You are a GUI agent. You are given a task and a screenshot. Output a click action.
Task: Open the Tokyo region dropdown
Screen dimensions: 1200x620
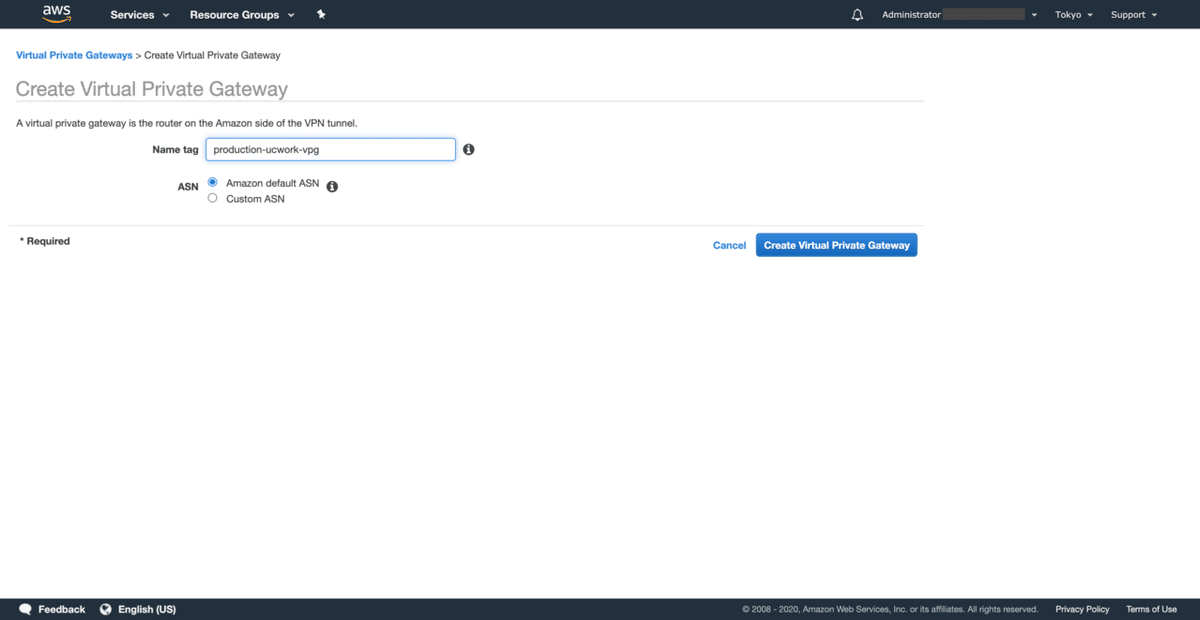pos(1073,15)
